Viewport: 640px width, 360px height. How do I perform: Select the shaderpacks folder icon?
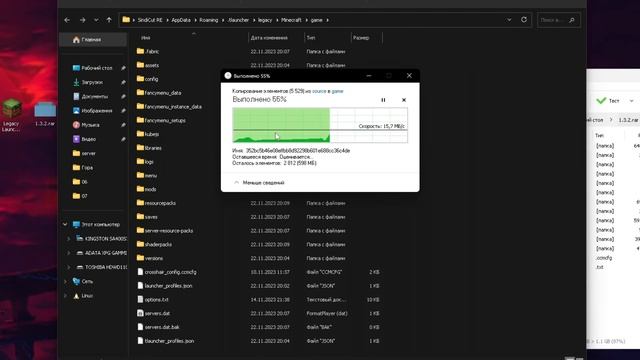pos(140,244)
